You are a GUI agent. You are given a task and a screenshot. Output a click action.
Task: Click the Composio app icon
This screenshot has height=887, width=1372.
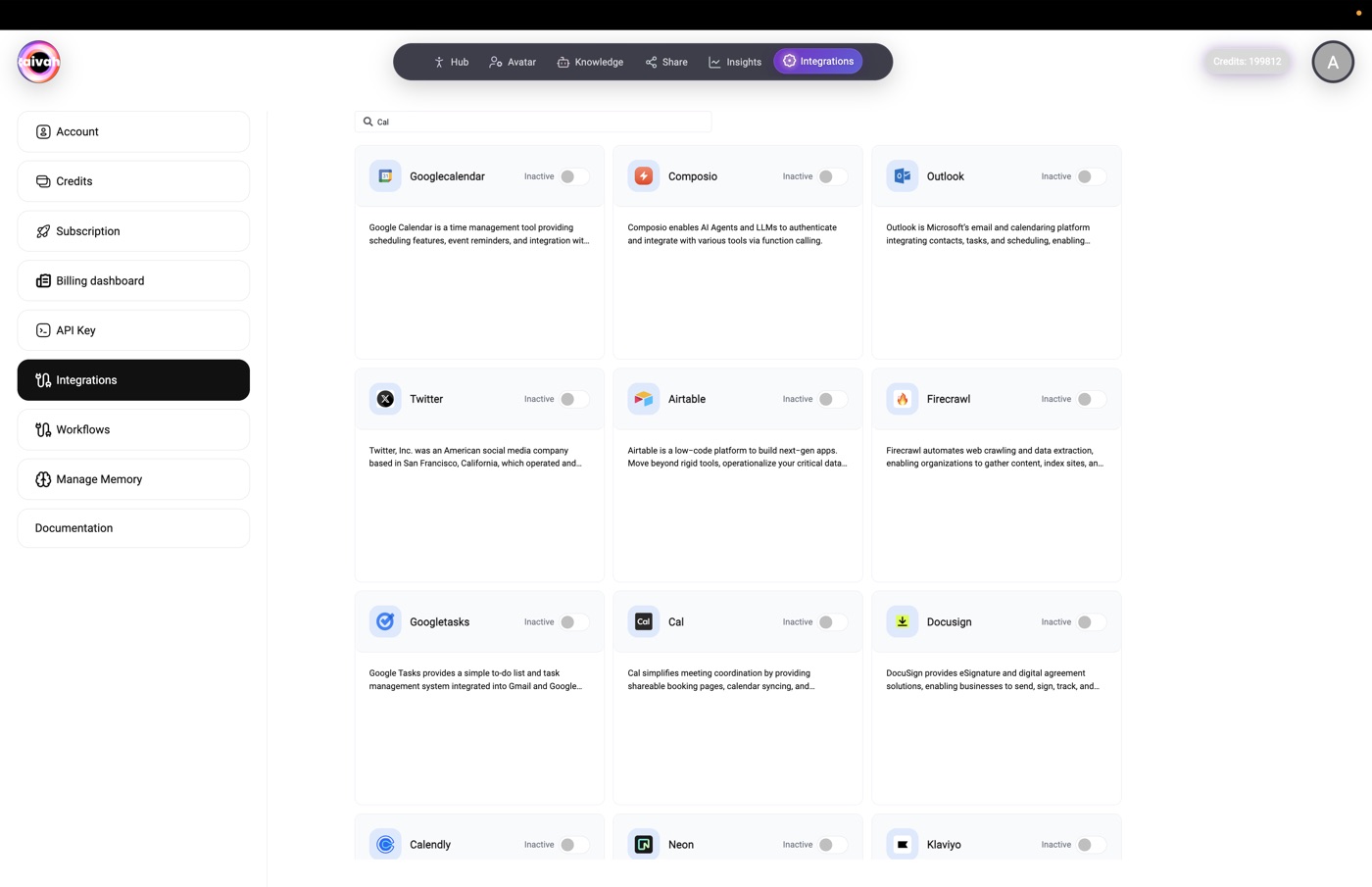pyautogui.click(x=644, y=176)
